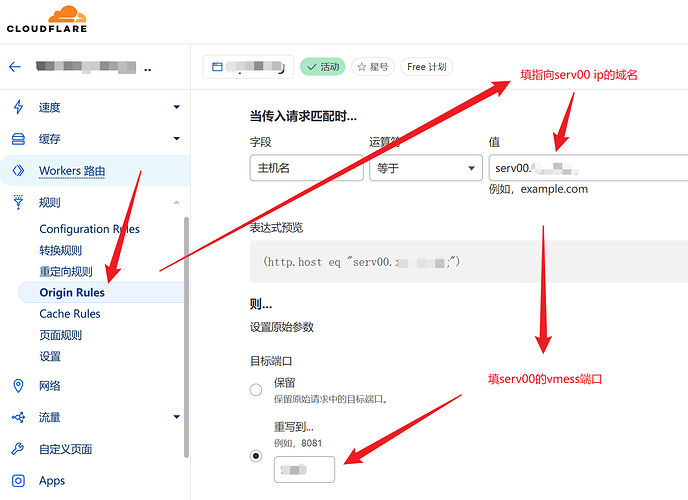Open Configuration Rules submenu item

click(90, 229)
